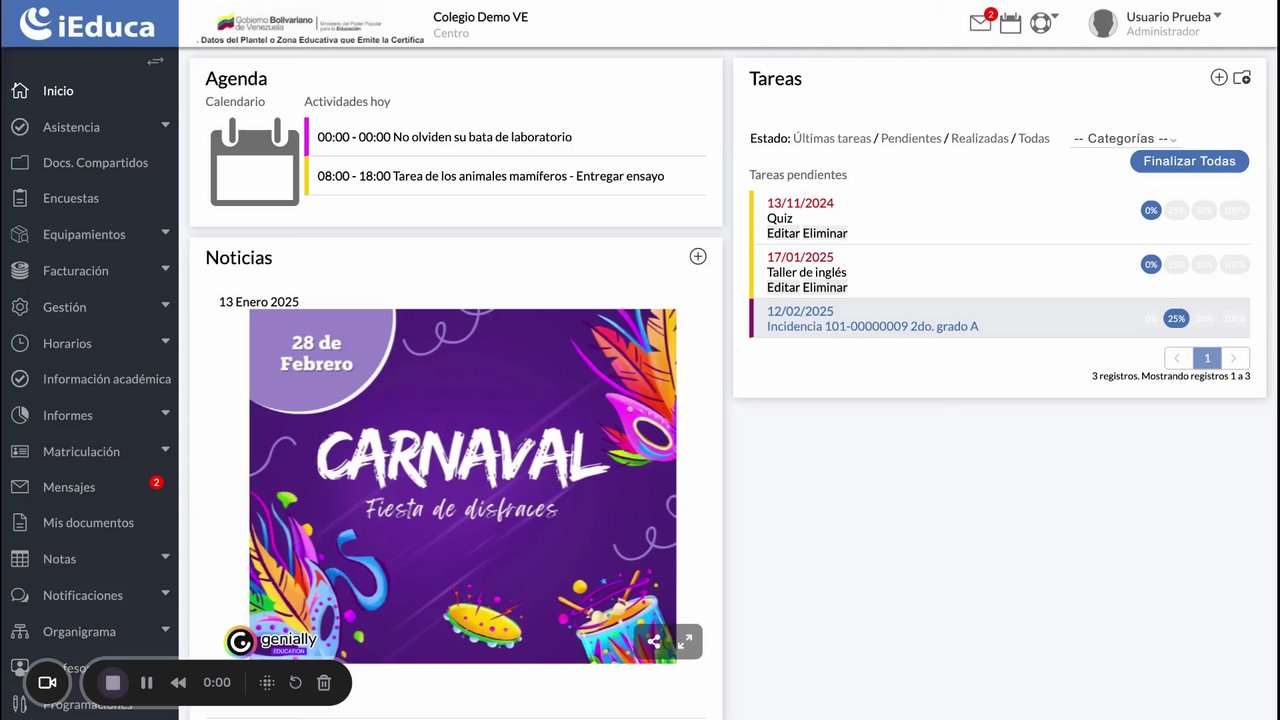Filter tasks by Últimas tareas
The image size is (1280, 720).
click(832, 139)
